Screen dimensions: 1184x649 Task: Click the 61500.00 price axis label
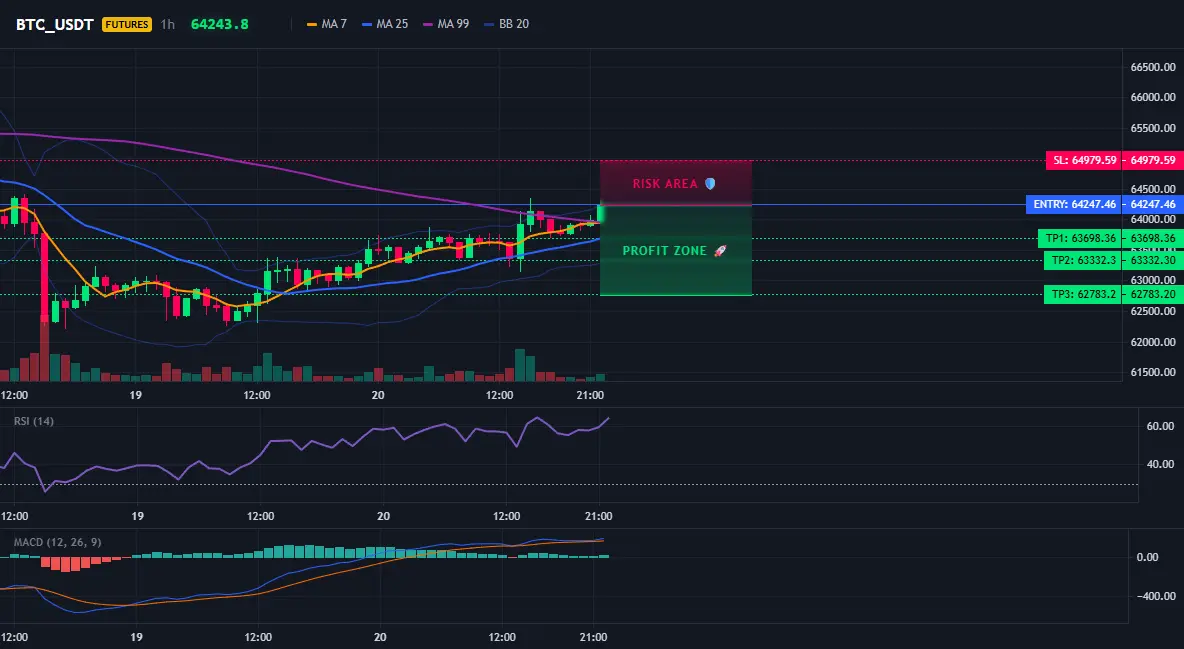(x=1153, y=372)
